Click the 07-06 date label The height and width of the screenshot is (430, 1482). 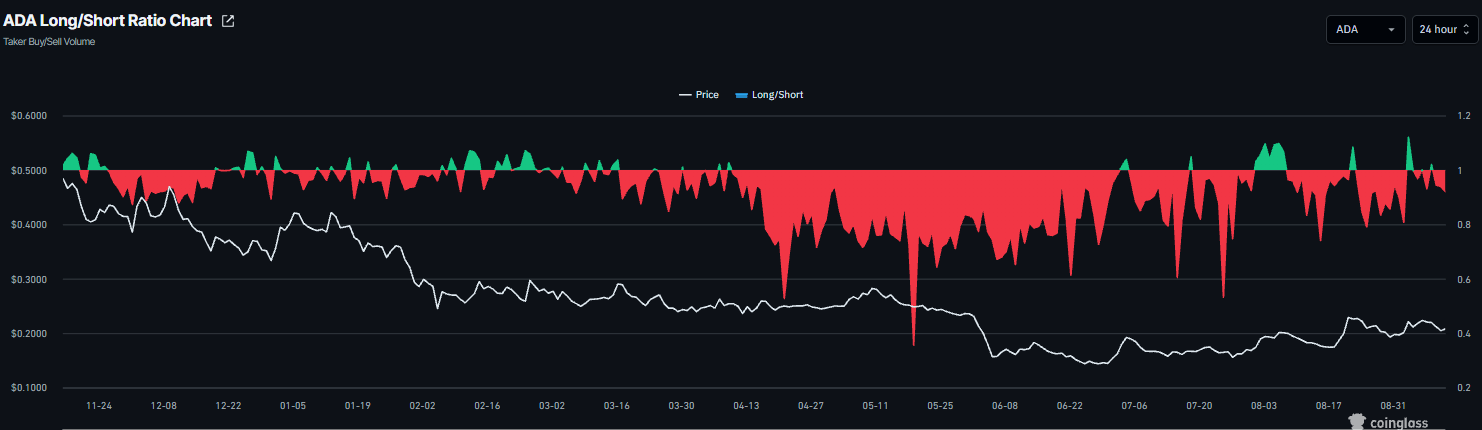coord(1134,407)
